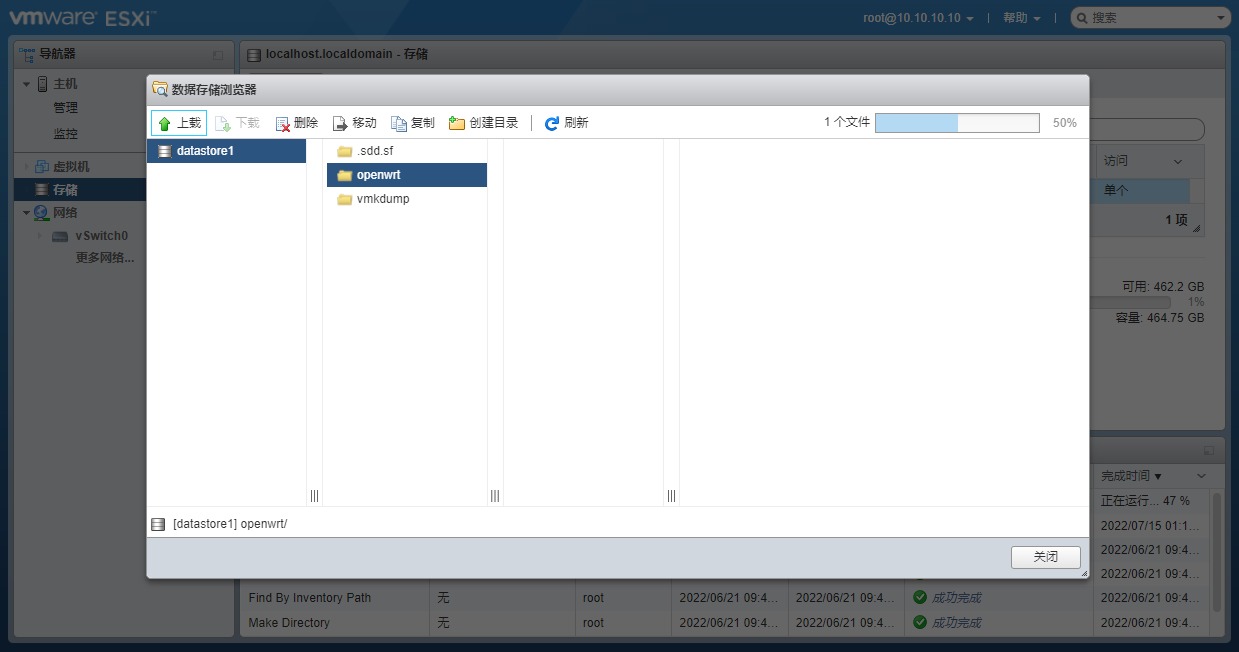Screen dimensions: 1239x652
Task: Sort by 完成时间 column
Action: click(x=1131, y=476)
